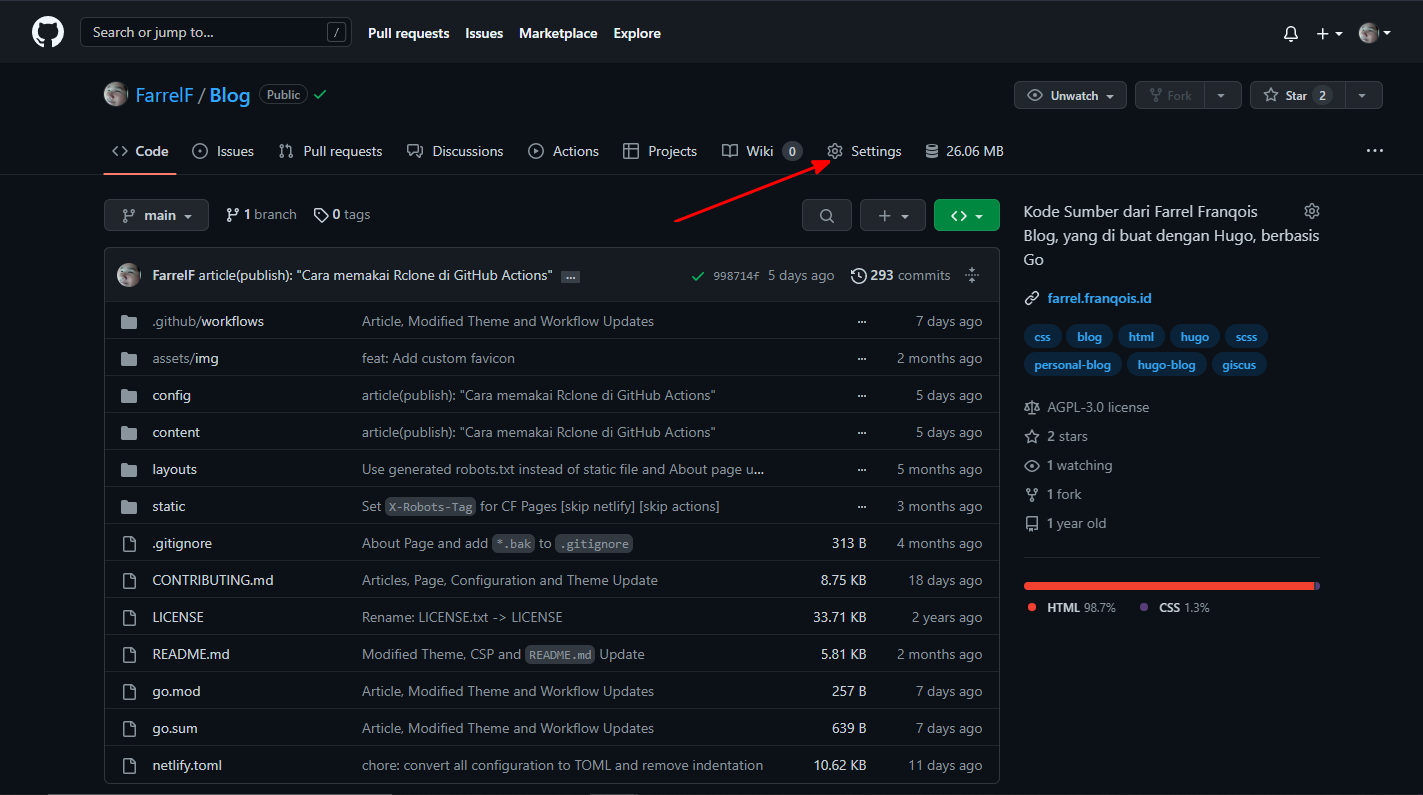Viewport: 1423px width, 795px height.
Task: Switch to the Actions tab
Action: (x=563, y=151)
